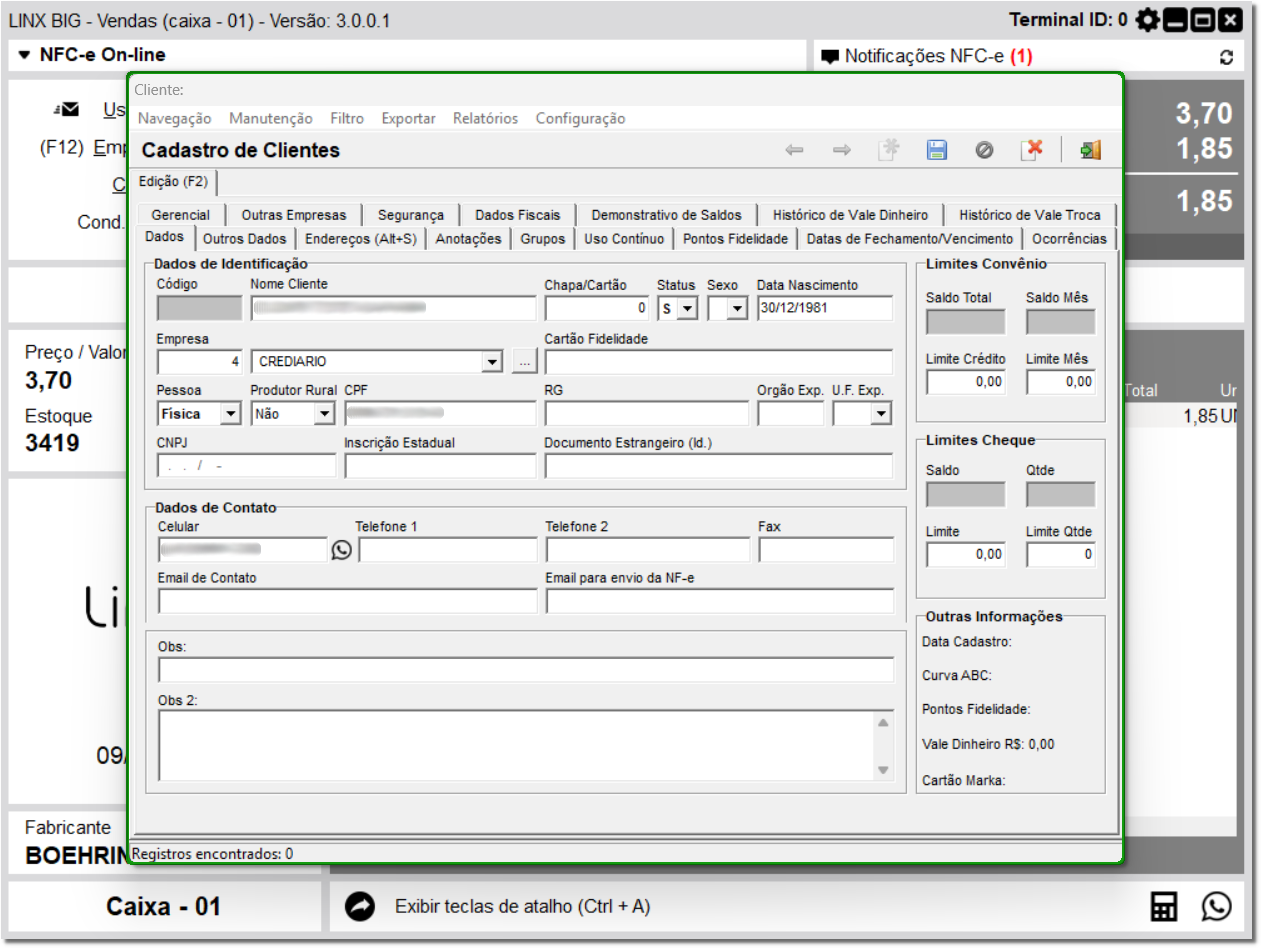Viewport: 1261px width, 948px height.
Task: Click the CNPJ input field
Action: 246,466
